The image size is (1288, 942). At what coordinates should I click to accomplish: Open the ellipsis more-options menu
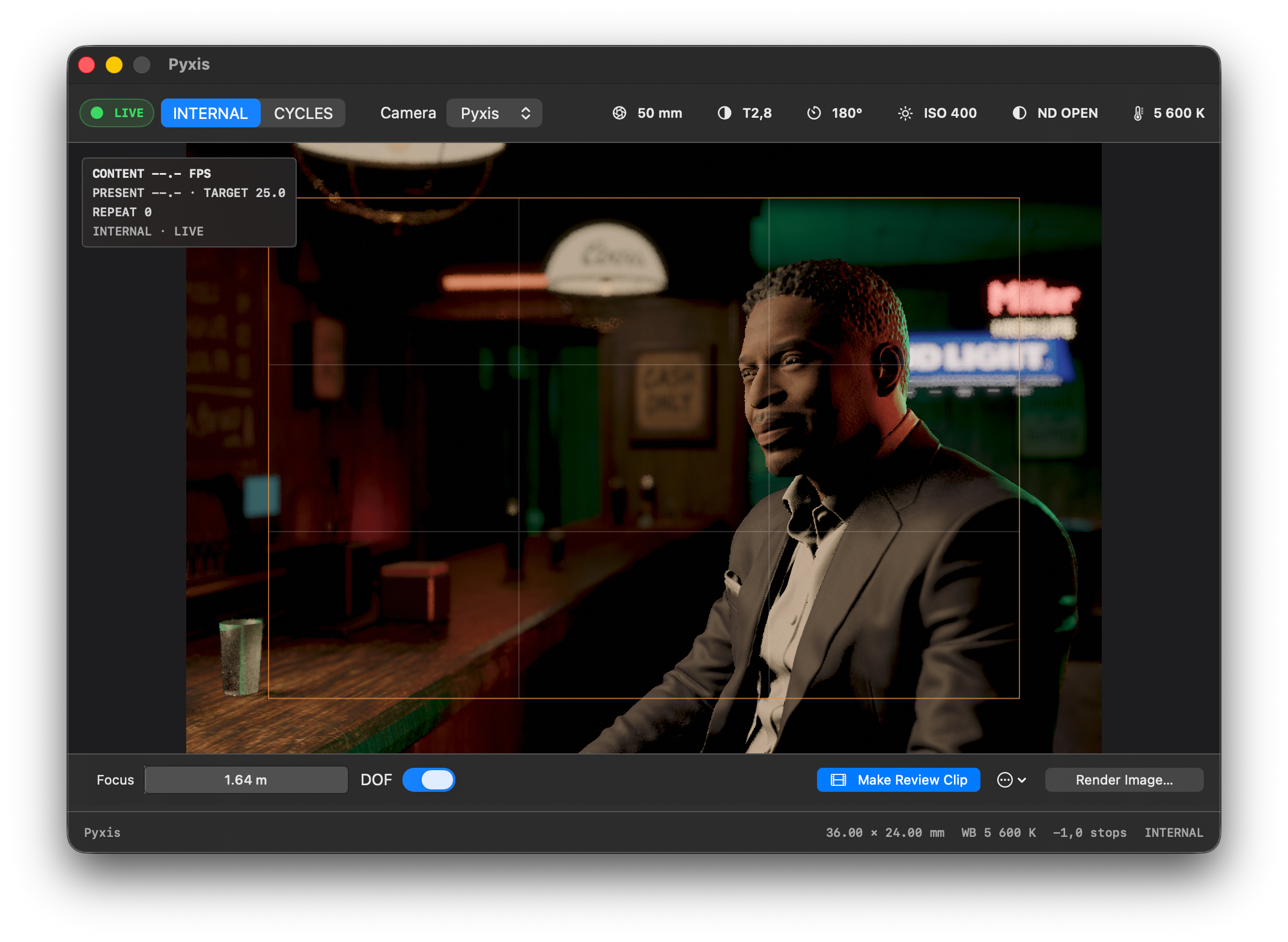click(1012, 780)
